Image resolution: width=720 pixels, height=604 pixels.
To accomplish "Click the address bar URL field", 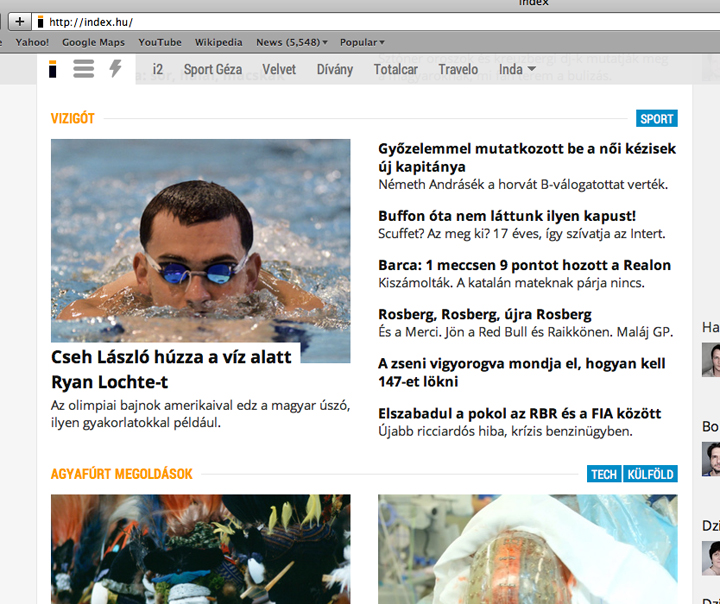I will coord(377,22).
